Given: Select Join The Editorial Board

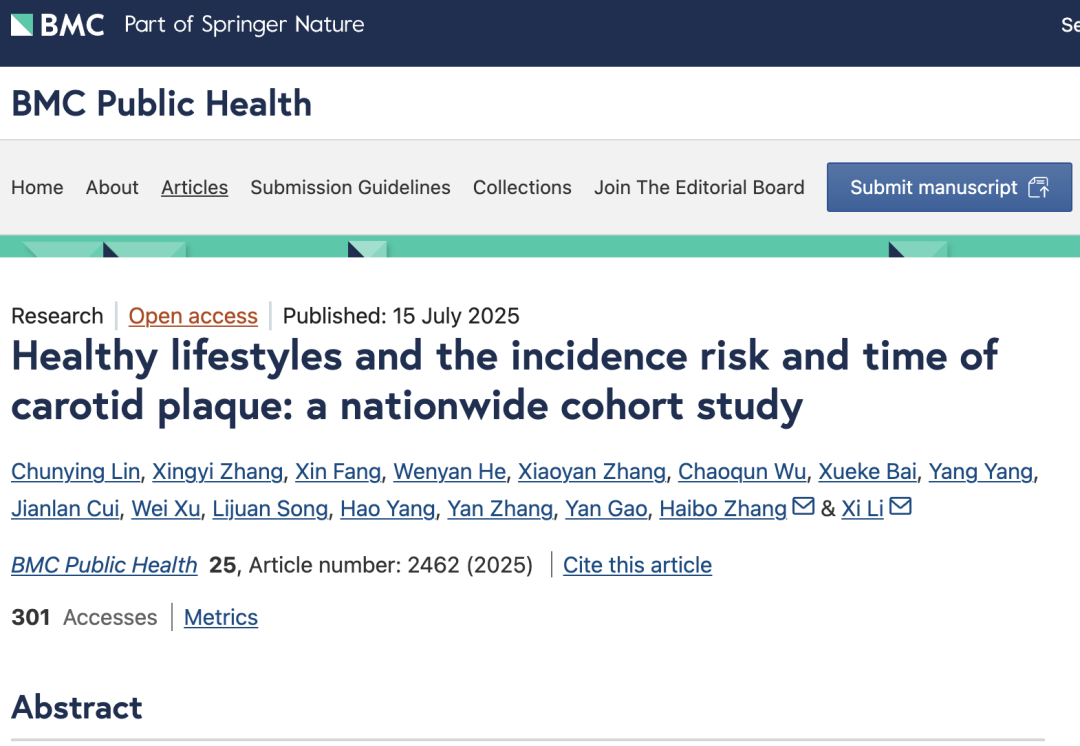Looking at the screenshot, I should tap(699, 187).
